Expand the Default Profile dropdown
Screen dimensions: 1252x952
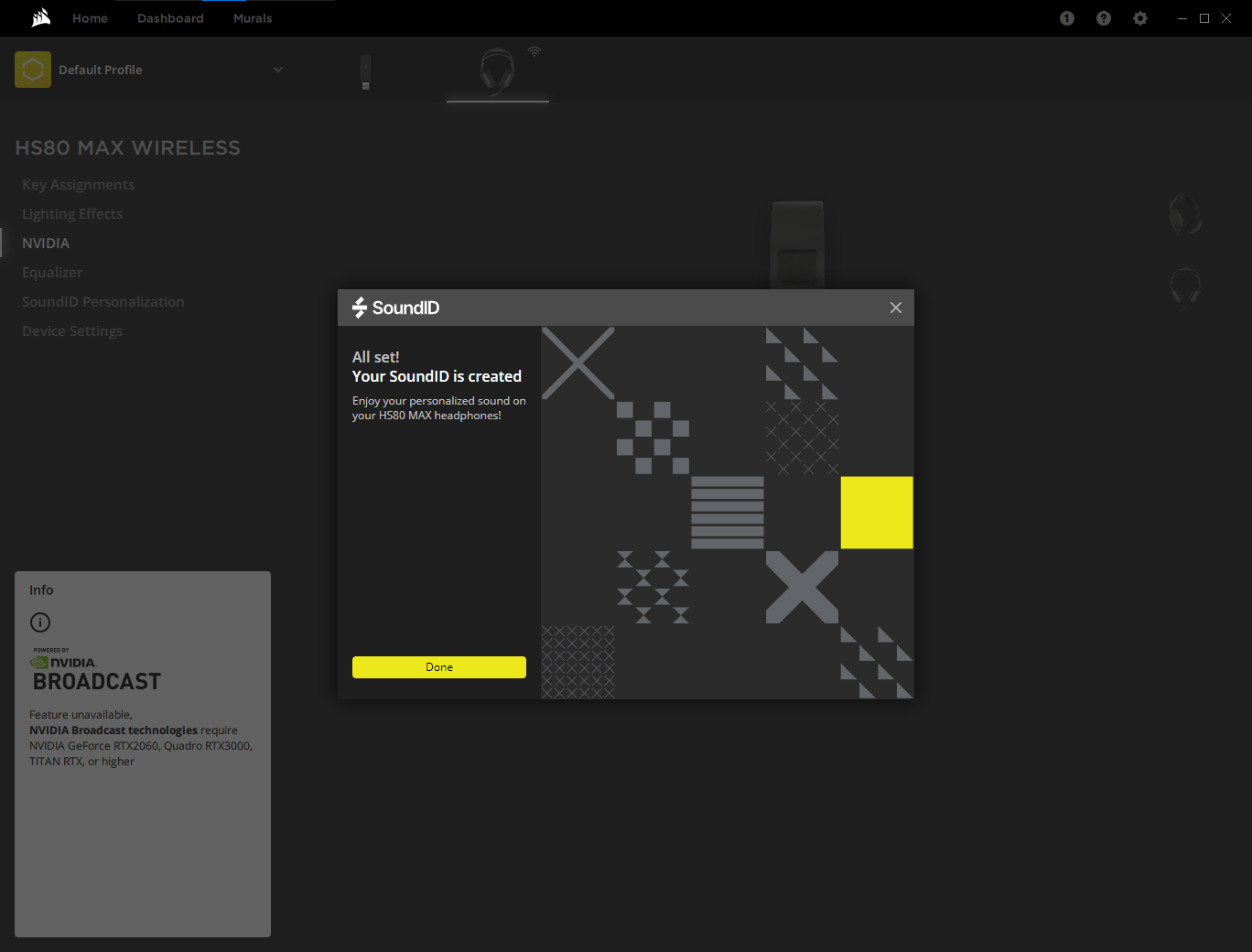(x=278, y=70)
